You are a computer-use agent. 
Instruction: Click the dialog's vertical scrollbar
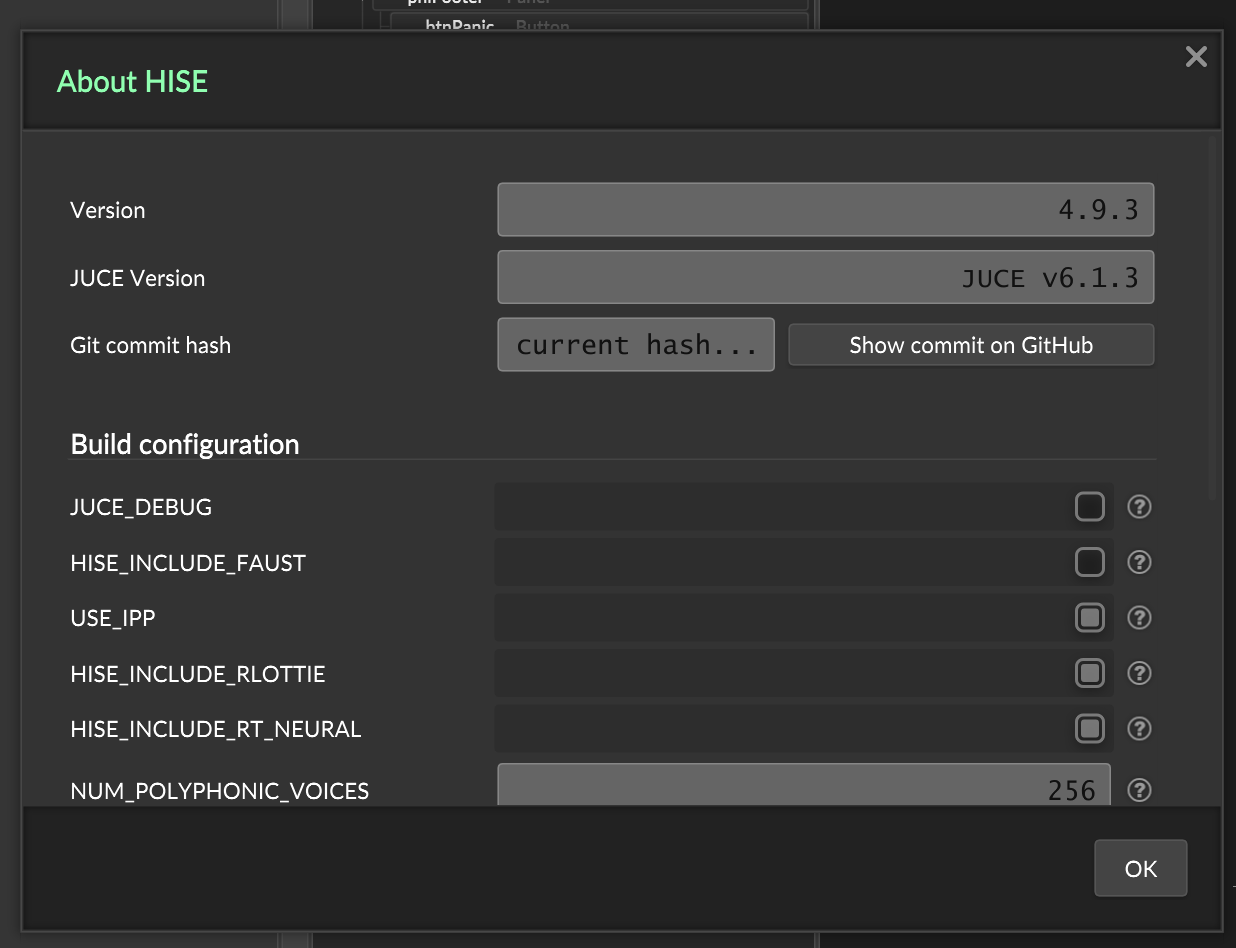point(1213,318)
